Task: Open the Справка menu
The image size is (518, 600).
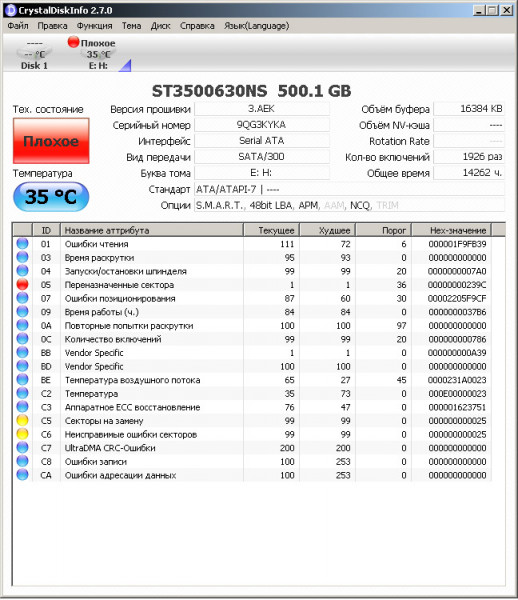Action: 197,26
